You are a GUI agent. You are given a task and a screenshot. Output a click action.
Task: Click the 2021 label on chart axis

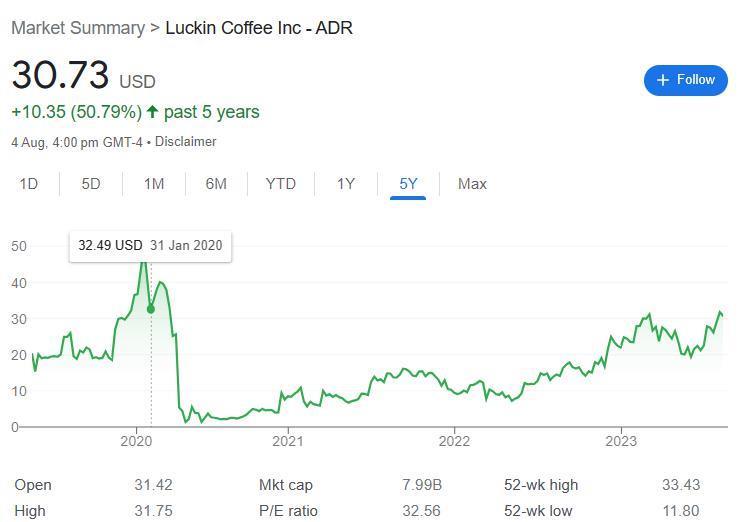287,441
